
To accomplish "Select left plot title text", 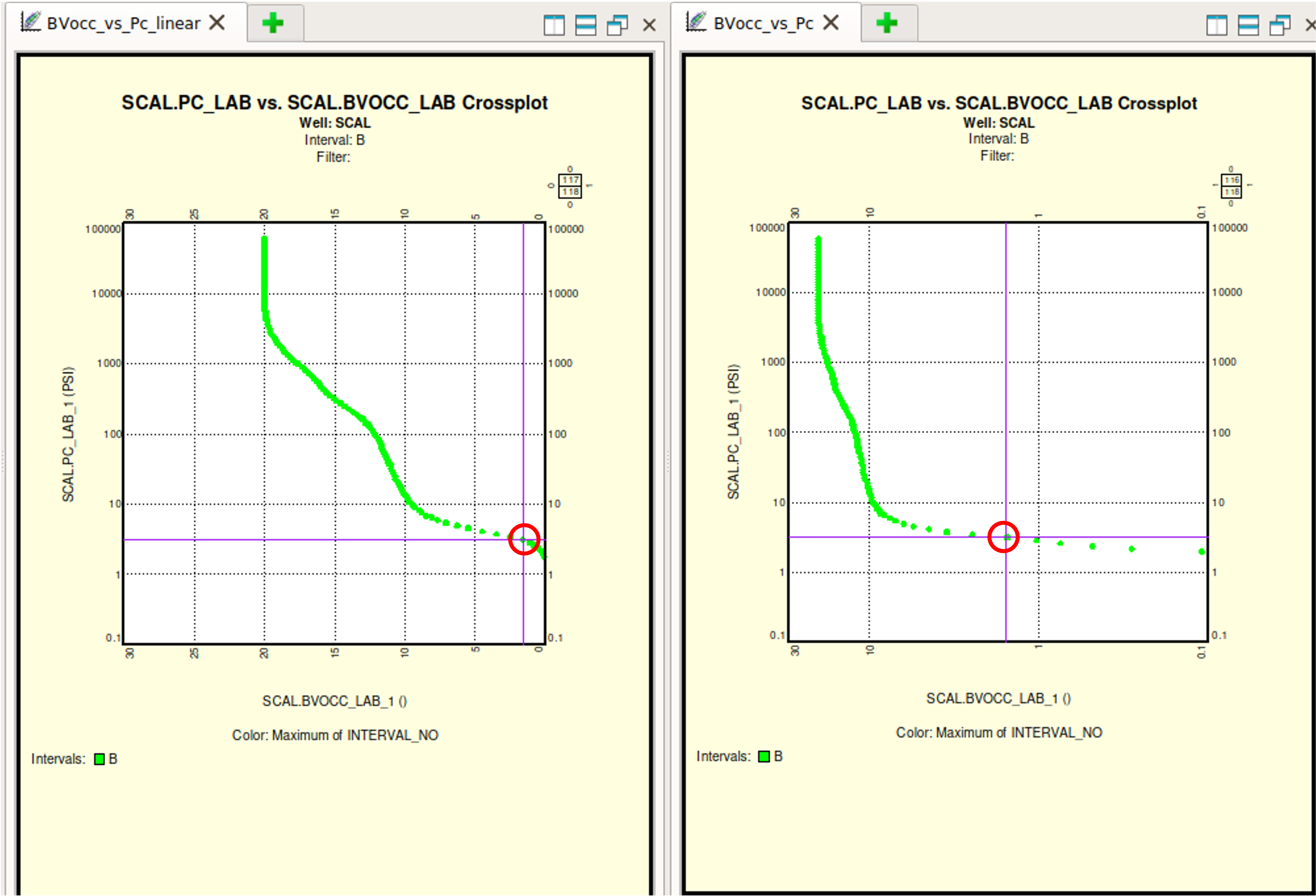I will tap(334, 102).
